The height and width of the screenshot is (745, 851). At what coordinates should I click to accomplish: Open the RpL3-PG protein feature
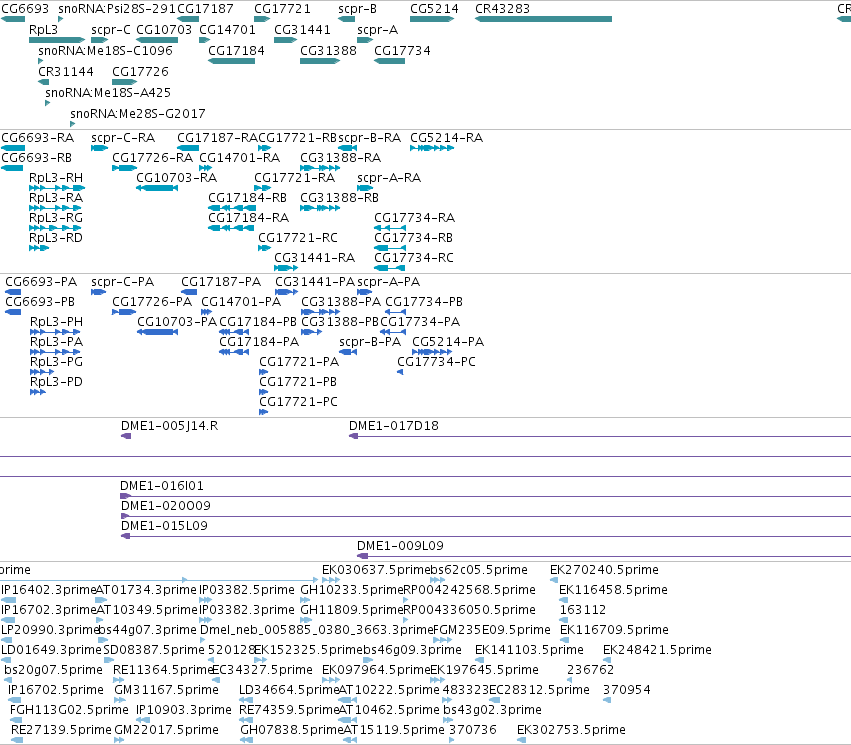pos(42,372)
